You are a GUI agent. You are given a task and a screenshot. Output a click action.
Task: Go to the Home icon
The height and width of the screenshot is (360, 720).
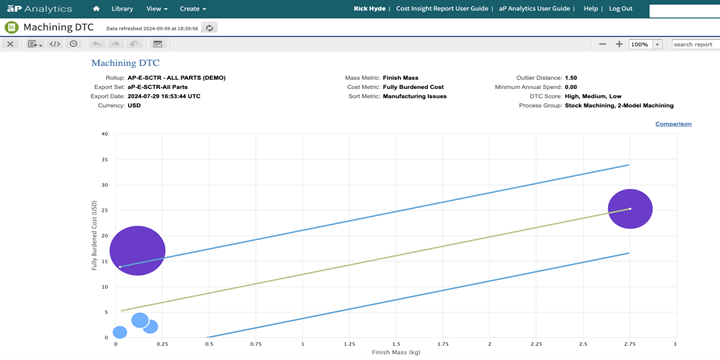coord(96,9)
